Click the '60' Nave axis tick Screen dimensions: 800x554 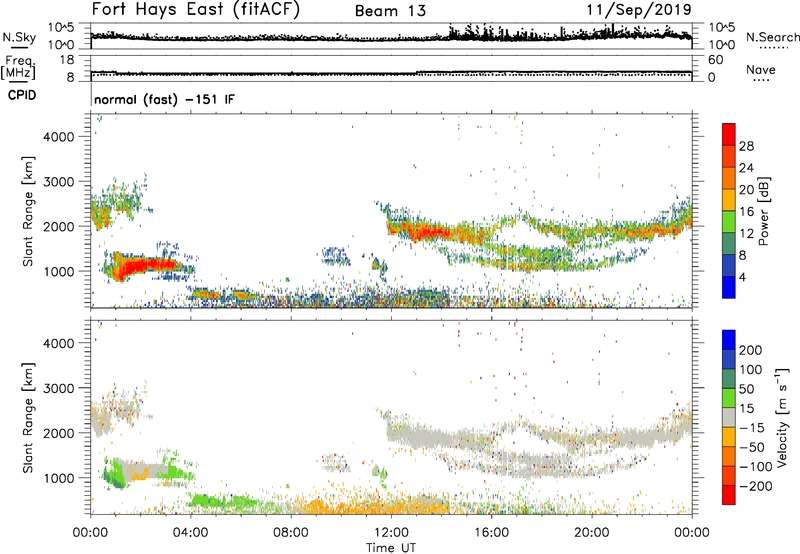pos(715,60)
